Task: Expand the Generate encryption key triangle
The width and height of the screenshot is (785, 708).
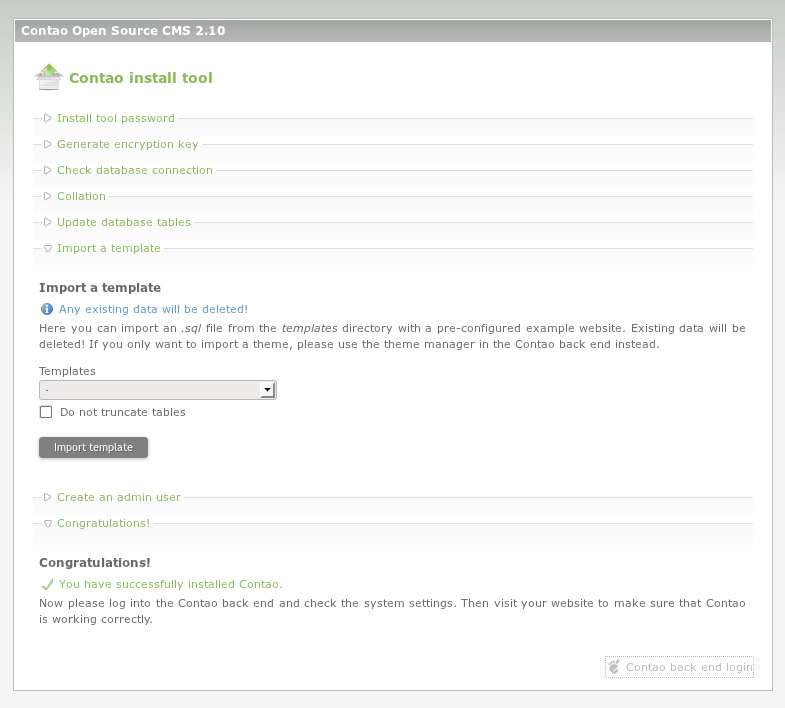Action: pos(48,144)
